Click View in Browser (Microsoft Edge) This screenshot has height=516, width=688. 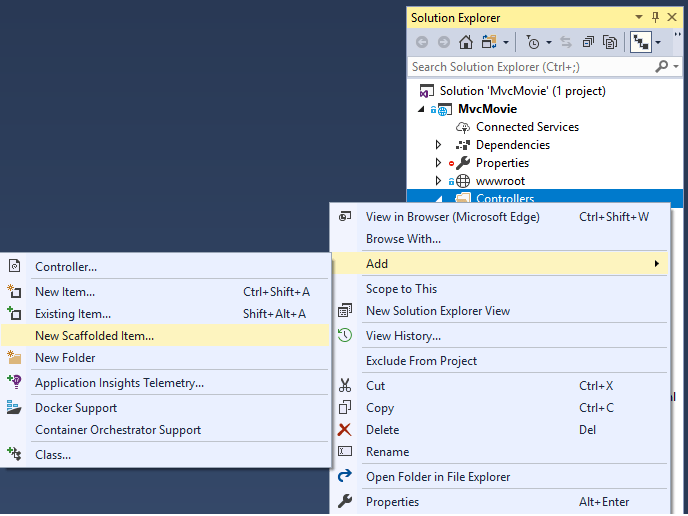click(452, 217)
